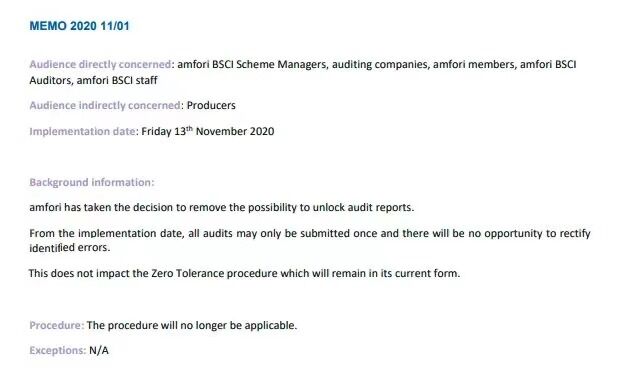This screenshot has width=623, height=385.
Task: Click the MEMO 2020 11/01 heading
Action: (x=79, y=26)
